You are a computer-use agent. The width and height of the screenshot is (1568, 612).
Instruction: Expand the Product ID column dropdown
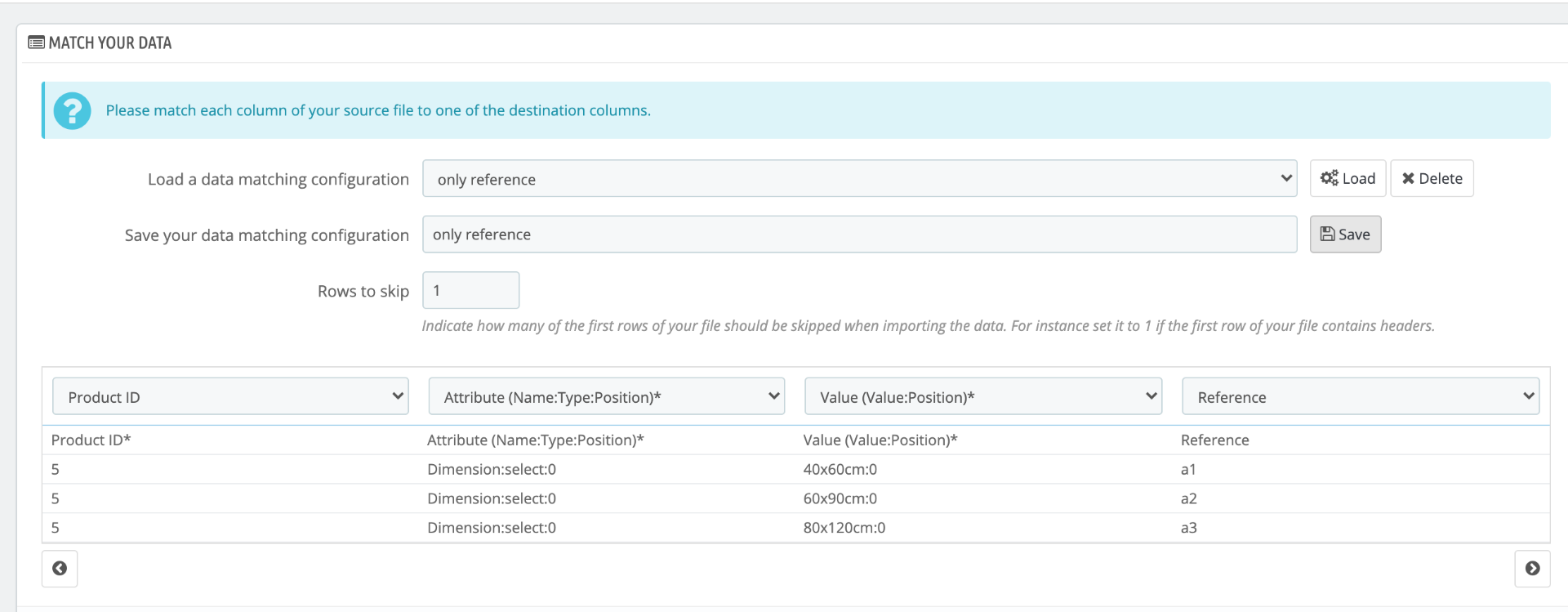230,397
